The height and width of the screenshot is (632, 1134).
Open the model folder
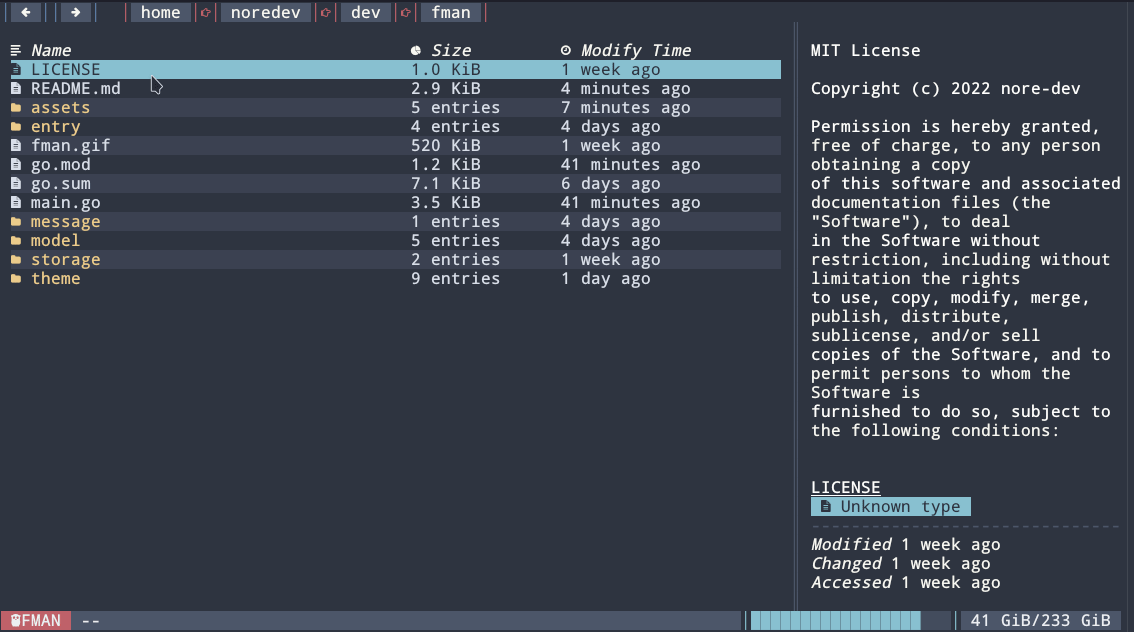pyautogui.click(x=55, y=241)
